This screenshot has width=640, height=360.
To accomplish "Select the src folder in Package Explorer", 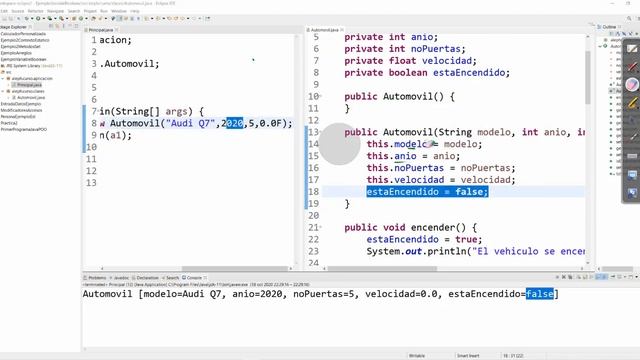I will click(7, 72).
